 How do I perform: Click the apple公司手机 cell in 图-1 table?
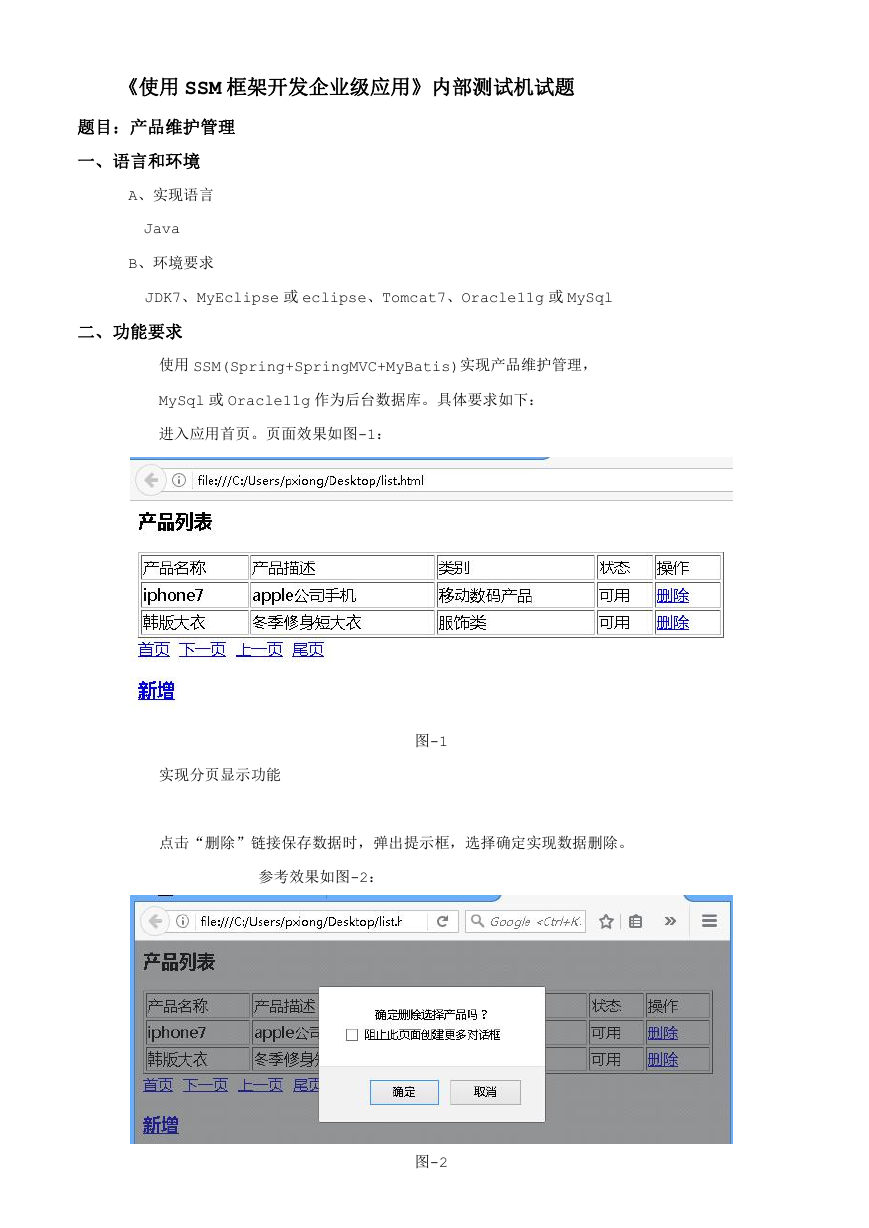342,595
